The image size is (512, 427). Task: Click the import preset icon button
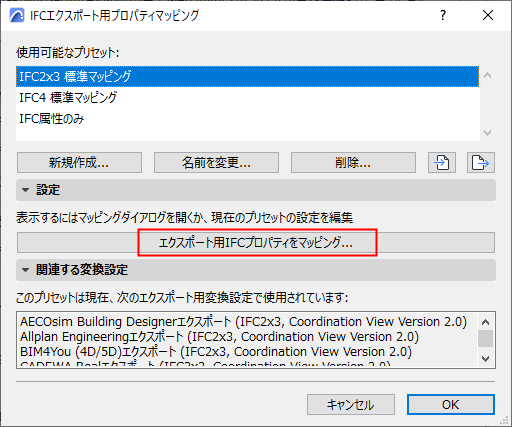click(x=442, y=163)
